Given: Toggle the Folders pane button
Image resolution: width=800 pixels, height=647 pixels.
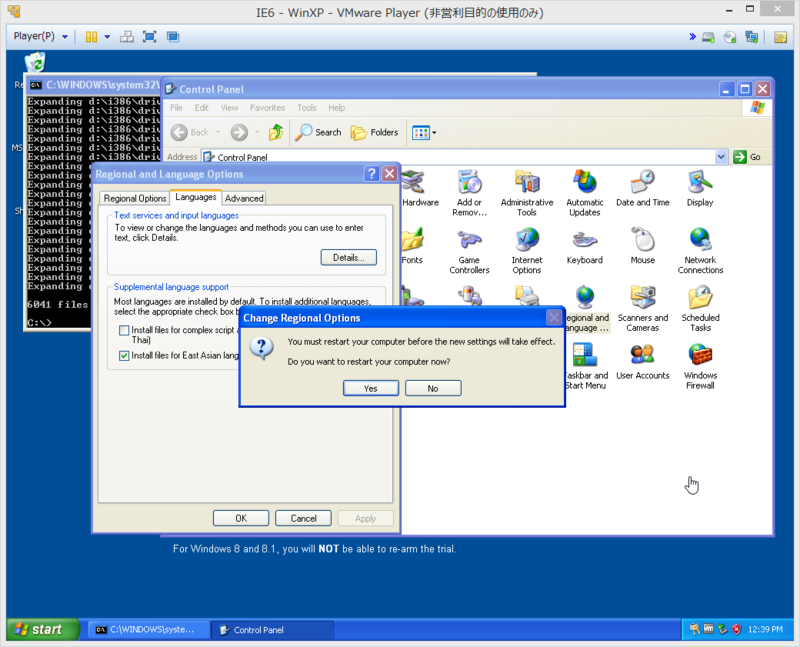Looking at the screenshot, I should click(374, 133).
